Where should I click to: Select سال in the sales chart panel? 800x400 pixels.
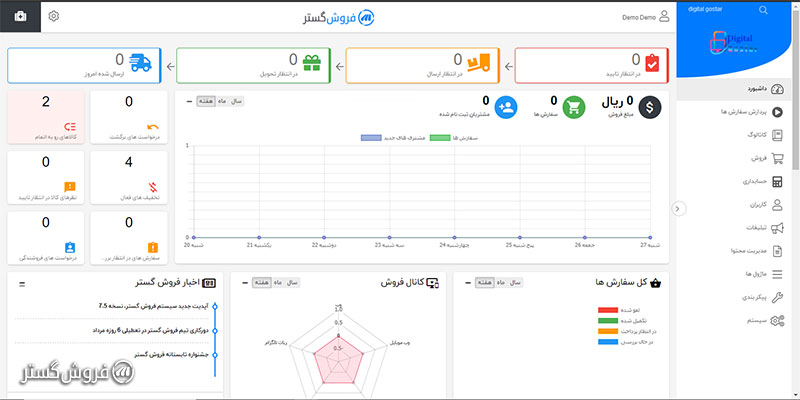(236, 101)
